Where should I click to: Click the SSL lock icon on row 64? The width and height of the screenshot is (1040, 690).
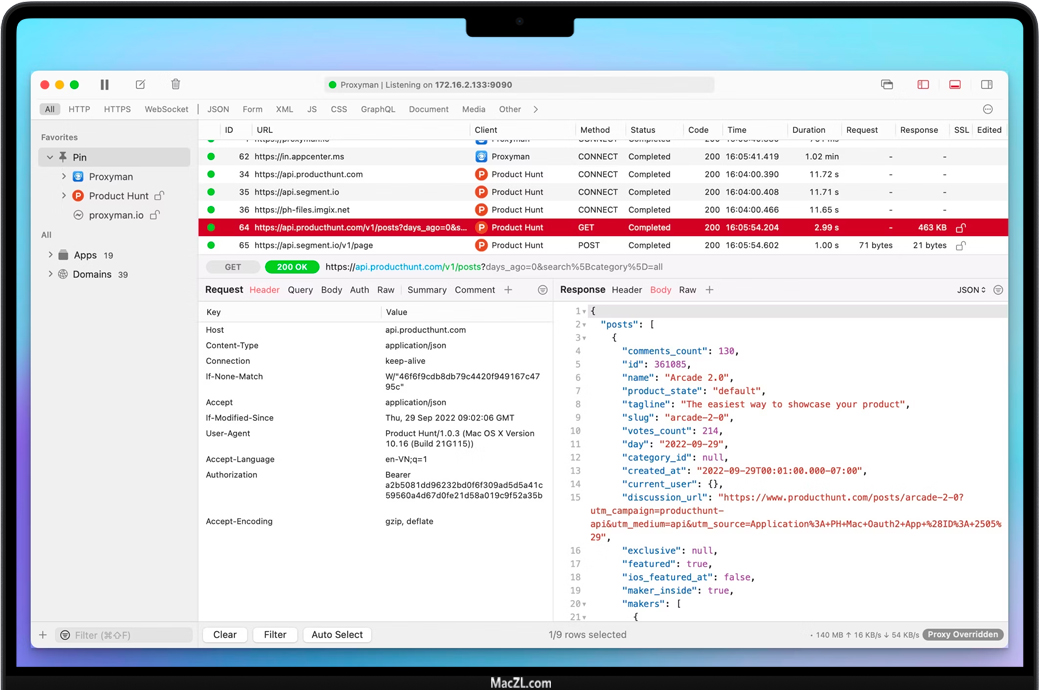pyautogui.click(x=961, y=228)
